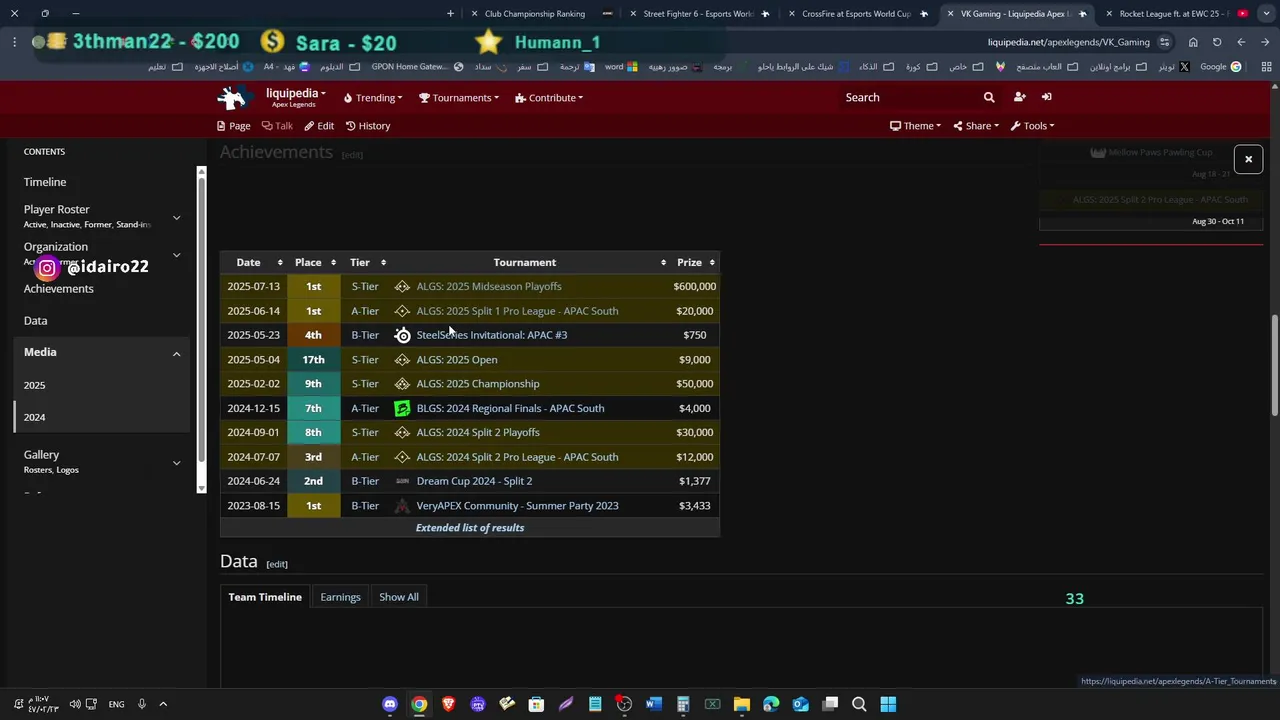Open the History tab
Viewport: 1280px width, 720px height.
point(368,126)
